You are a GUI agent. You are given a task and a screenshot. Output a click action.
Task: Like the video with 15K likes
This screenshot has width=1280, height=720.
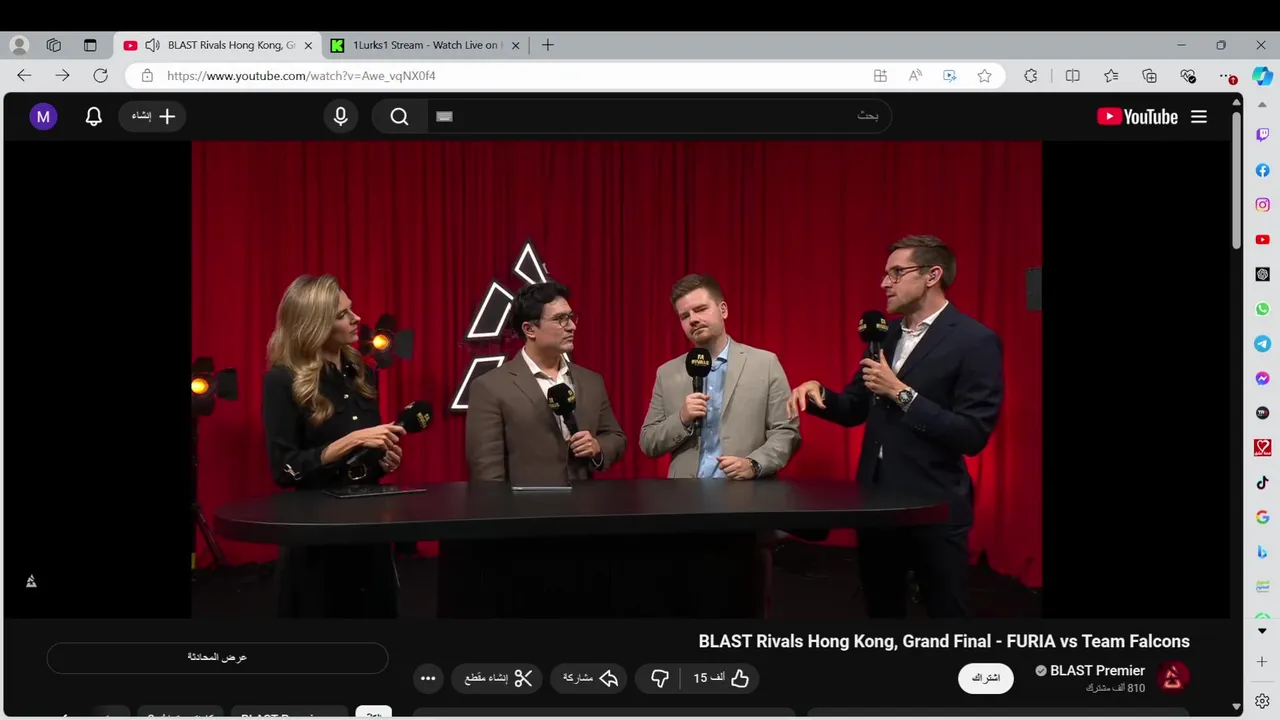coord(721,678)
